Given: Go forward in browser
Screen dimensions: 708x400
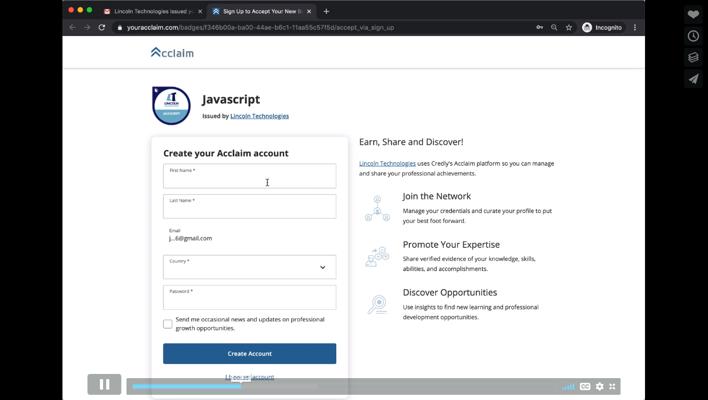Looking at the screenshot, I should [x=87, y=28].
